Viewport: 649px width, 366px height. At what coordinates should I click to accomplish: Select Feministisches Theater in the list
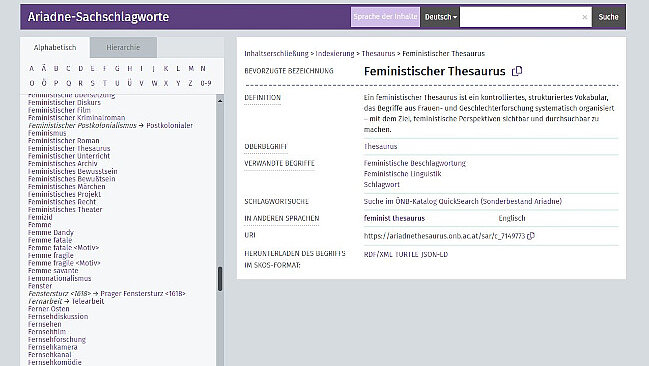tap(65, 209)
